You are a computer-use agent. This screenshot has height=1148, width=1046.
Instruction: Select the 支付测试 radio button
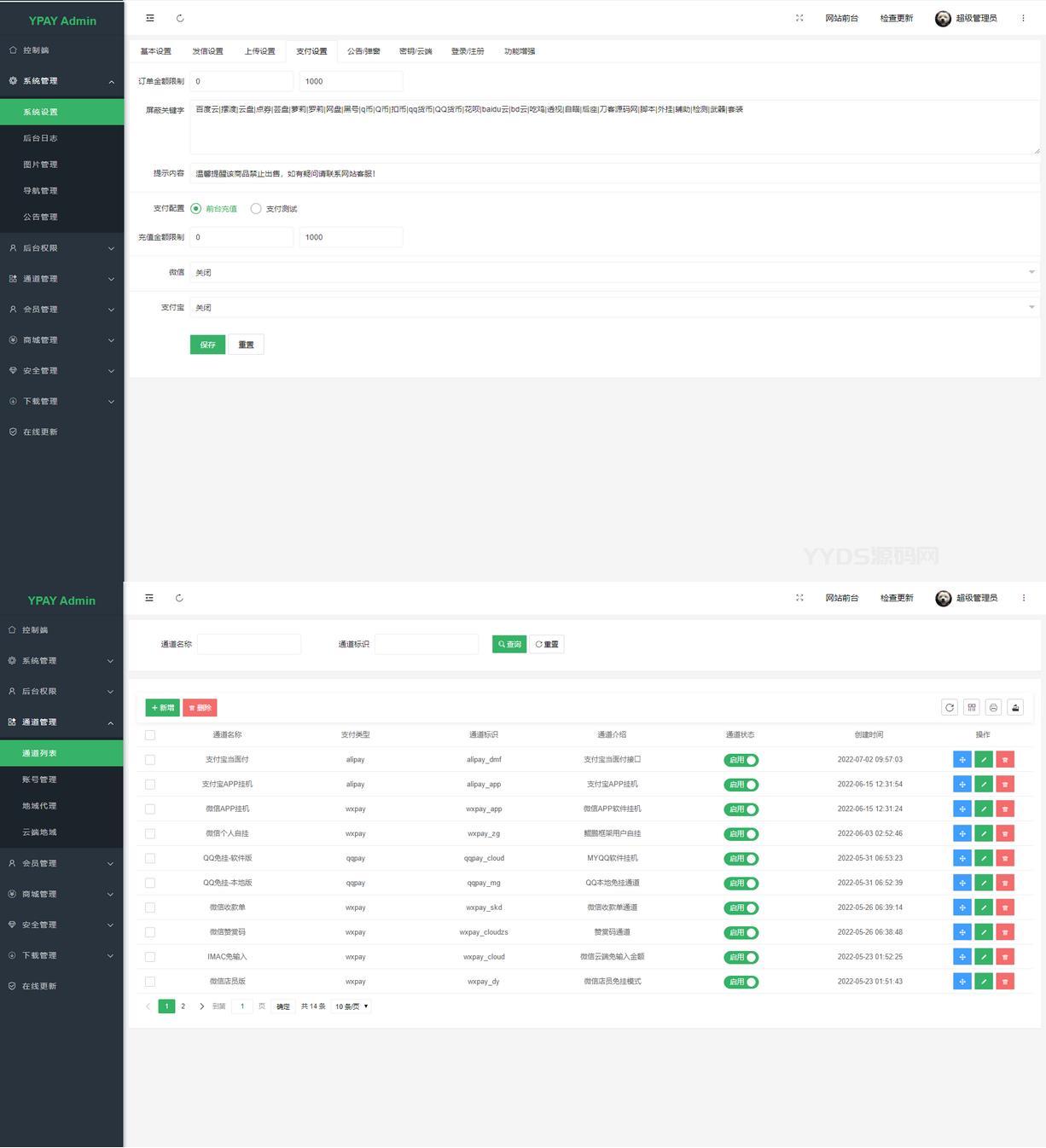coord(256,209)
